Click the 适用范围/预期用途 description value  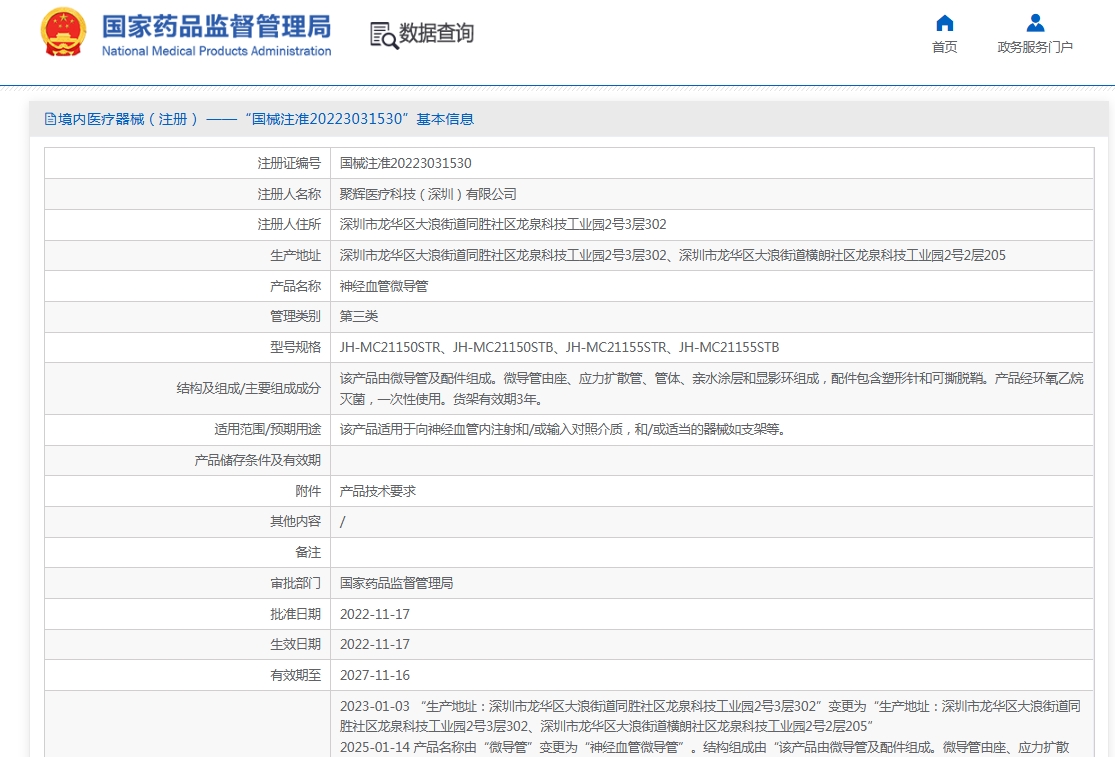[562, 429]
